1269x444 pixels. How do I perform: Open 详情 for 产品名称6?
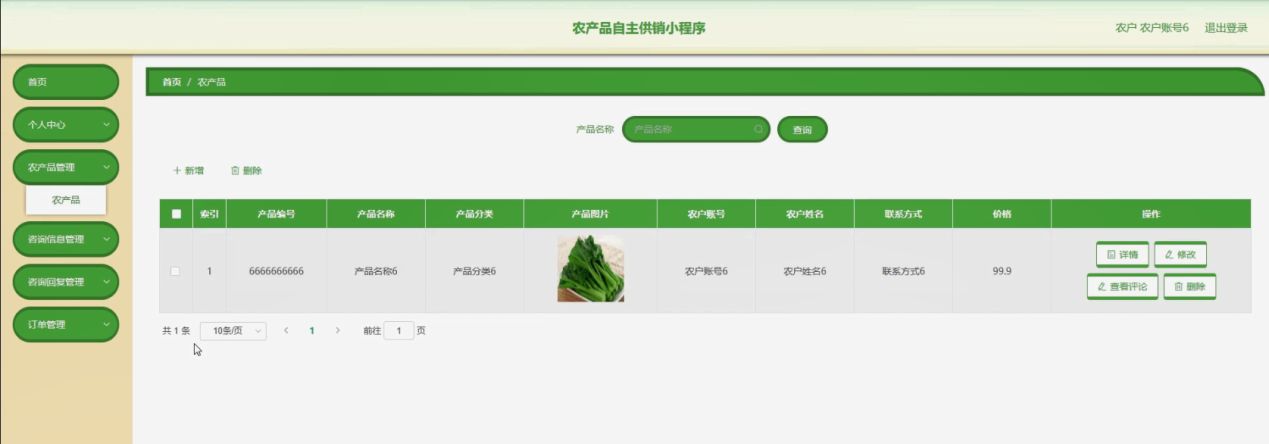[1122, 255]
